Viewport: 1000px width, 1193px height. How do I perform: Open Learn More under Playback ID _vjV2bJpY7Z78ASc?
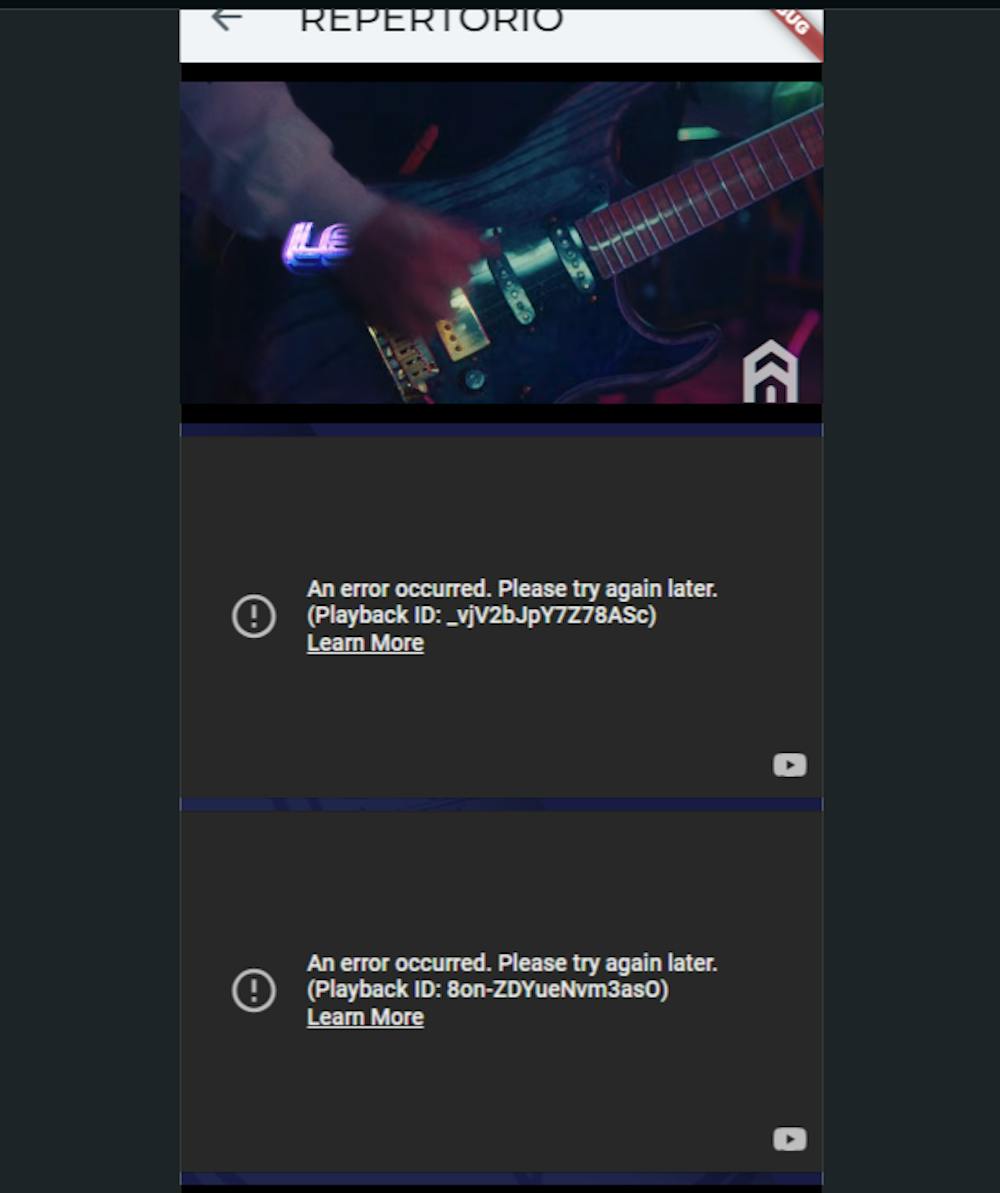coord(365,643)
